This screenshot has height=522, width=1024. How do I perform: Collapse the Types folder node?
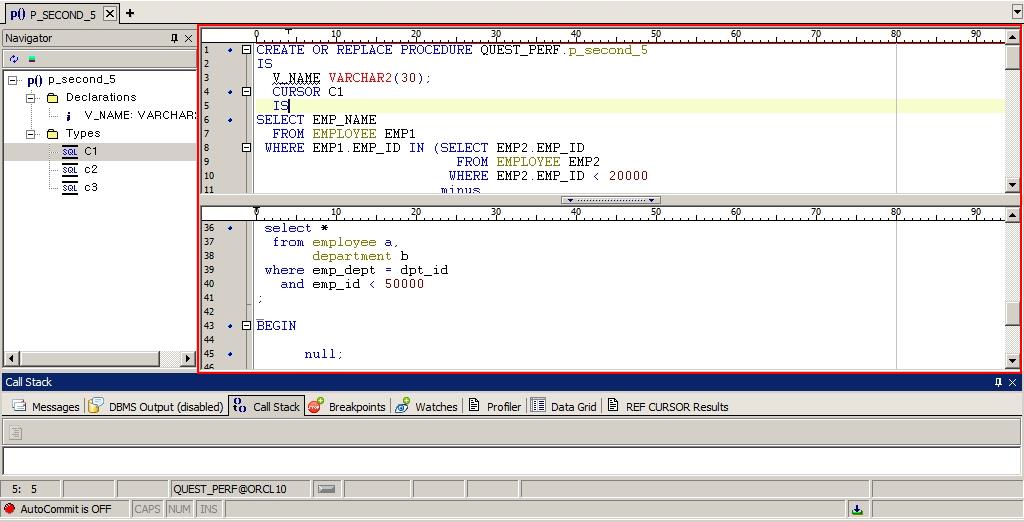coord(32,134)
